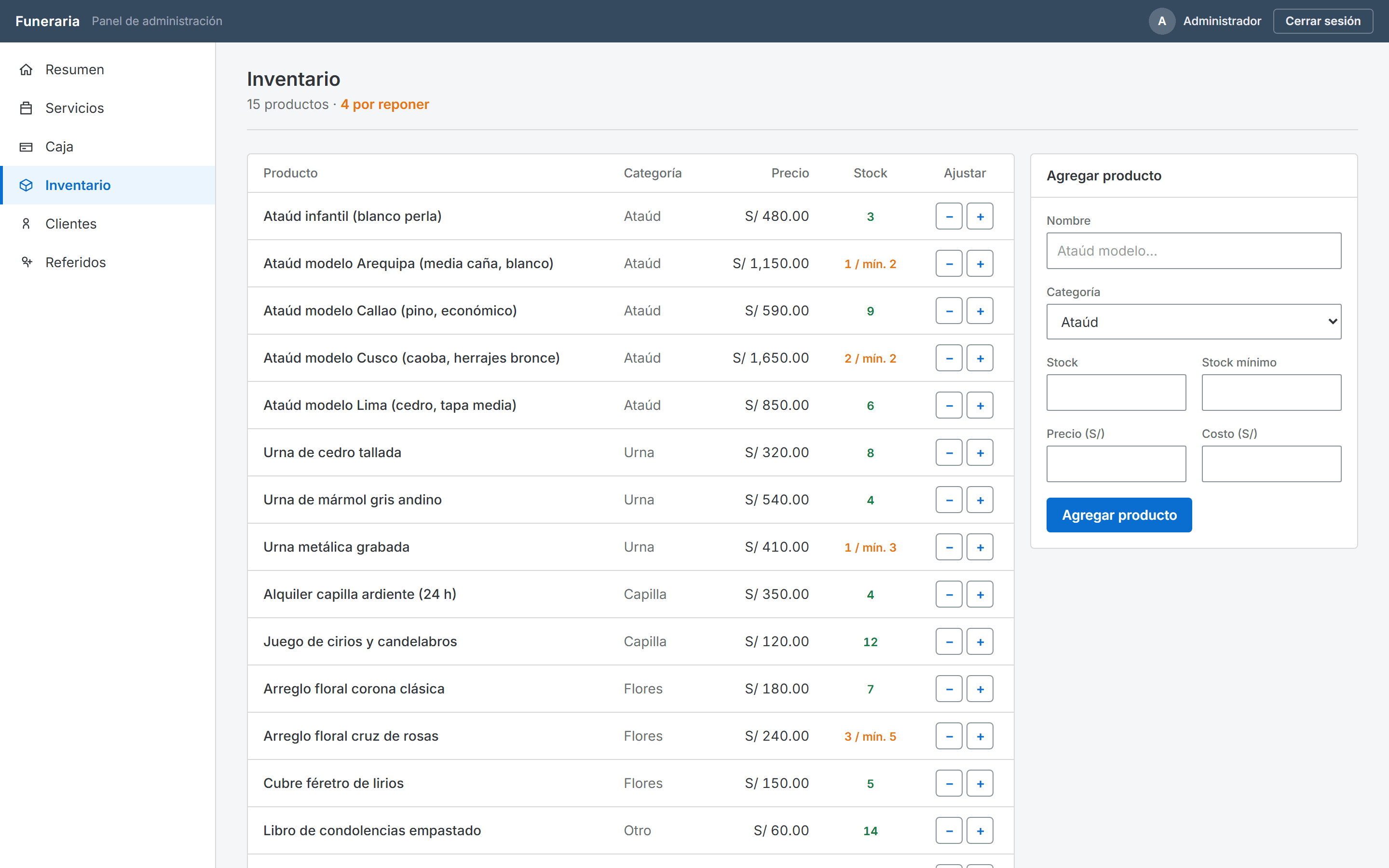Image resolution: width=1389 pixels, height=868 pixels.
Task: Open the Resumen section
Action: 108,69
